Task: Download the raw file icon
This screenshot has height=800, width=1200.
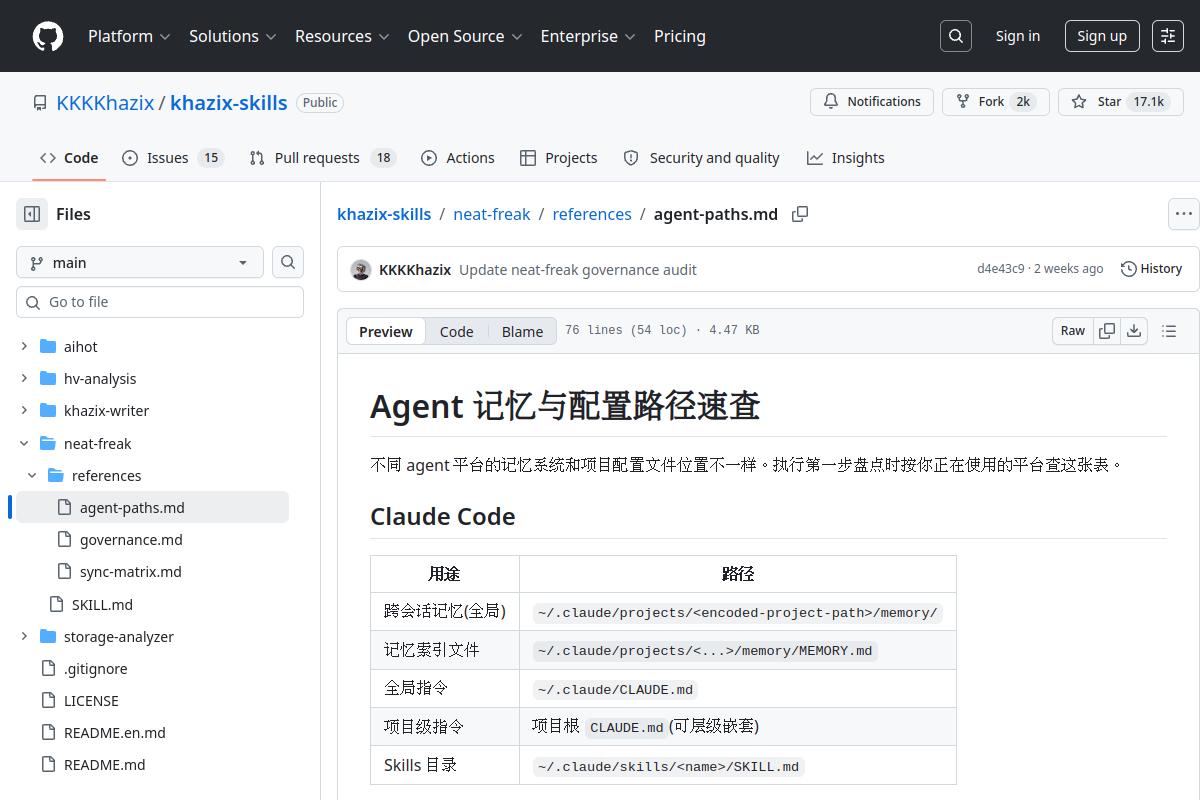Action: [x=1134, y=331]
